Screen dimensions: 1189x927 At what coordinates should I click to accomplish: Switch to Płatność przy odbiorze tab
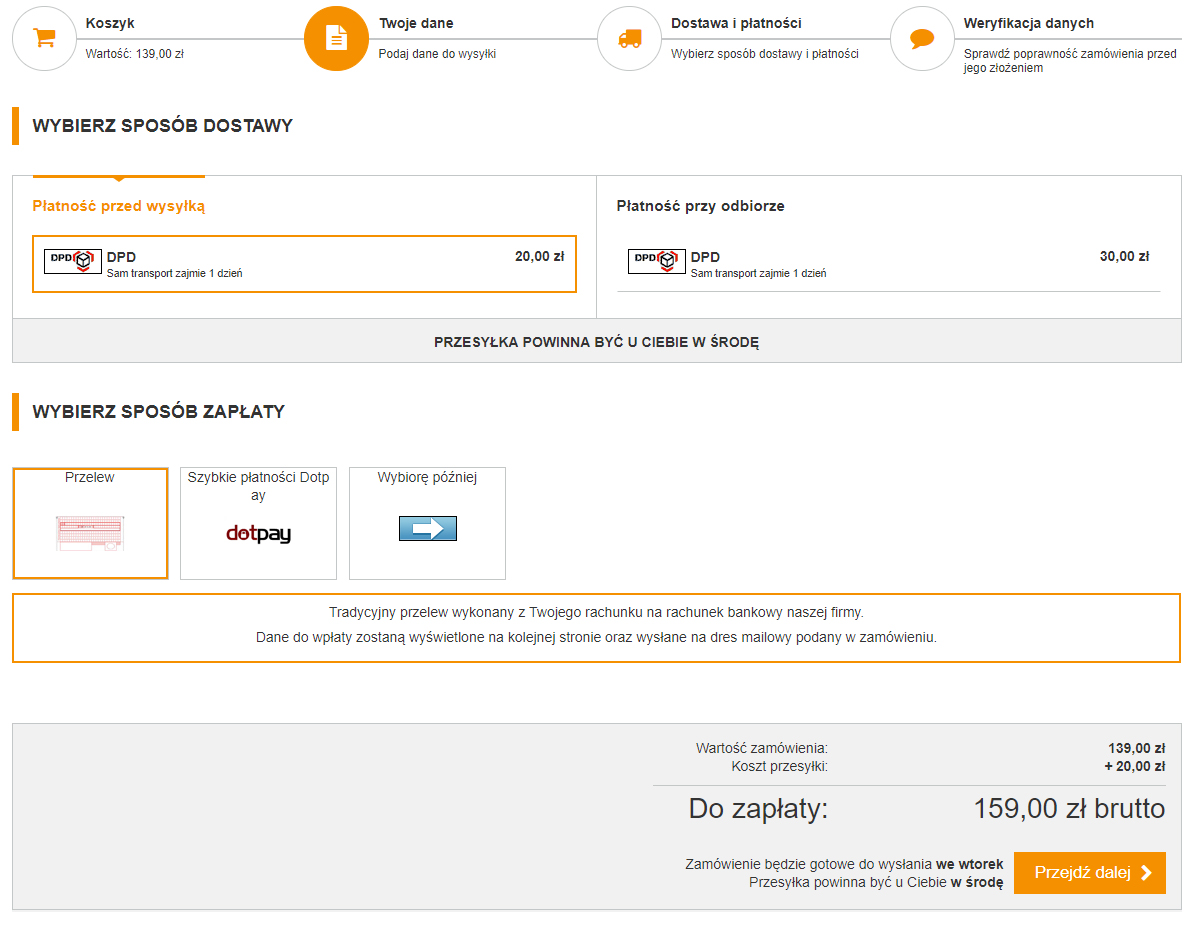click(x=700, y=206)
